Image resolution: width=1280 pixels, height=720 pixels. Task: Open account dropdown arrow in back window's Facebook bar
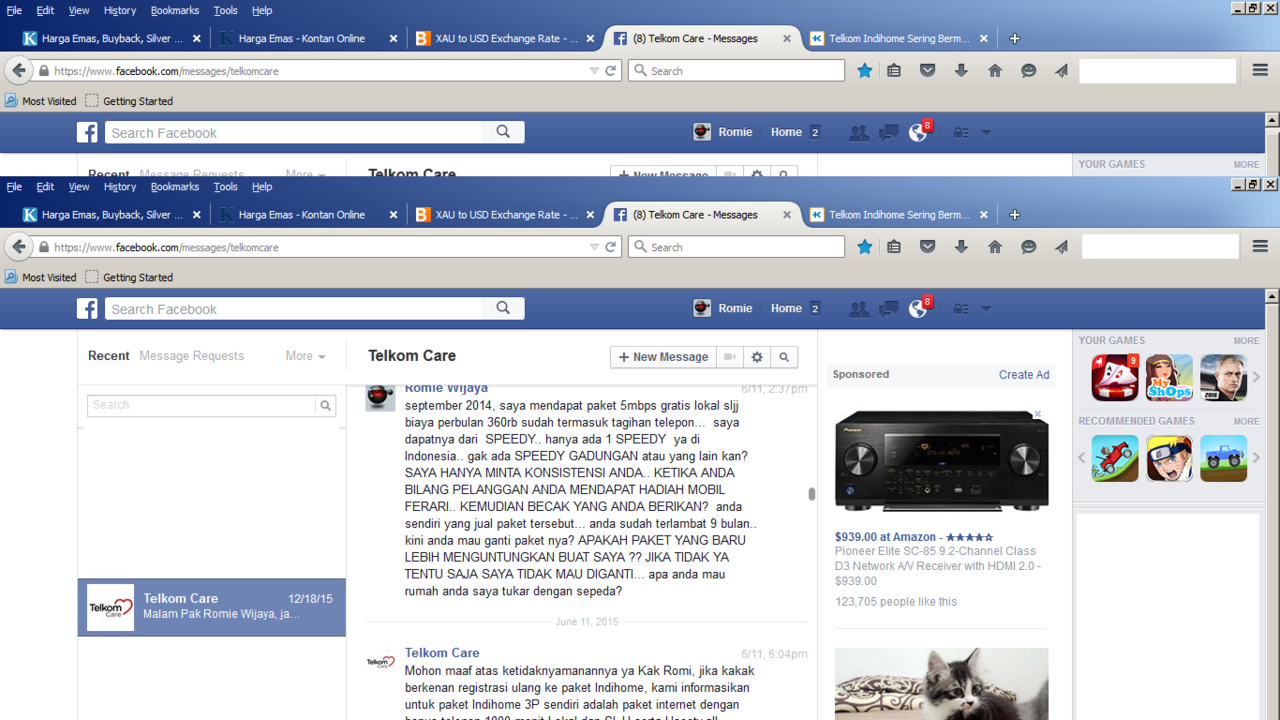pos(986,133)
